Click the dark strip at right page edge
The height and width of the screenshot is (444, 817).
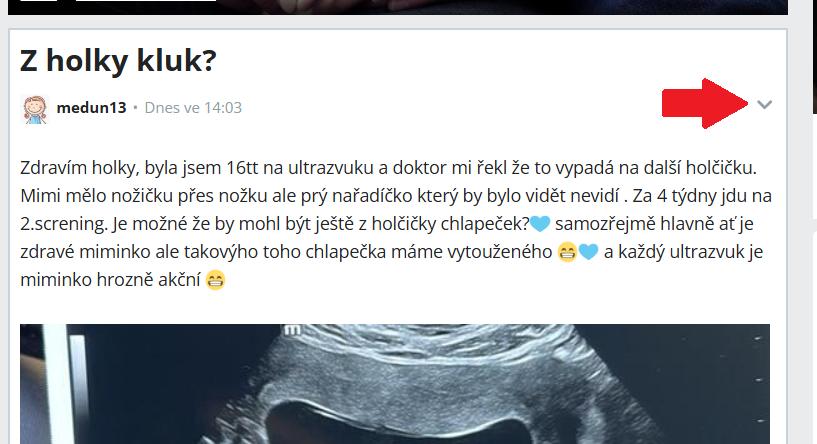click(814, 56)
